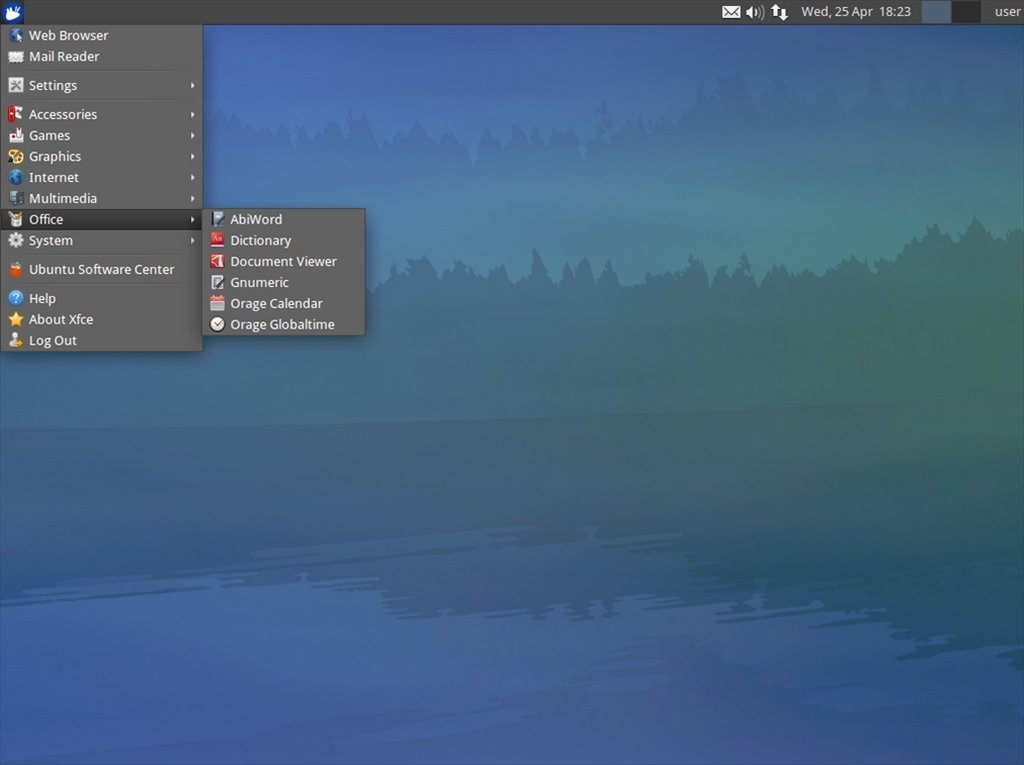Click the Orage Globaltime clock icon
The image size is (1024, 765).
217,325
